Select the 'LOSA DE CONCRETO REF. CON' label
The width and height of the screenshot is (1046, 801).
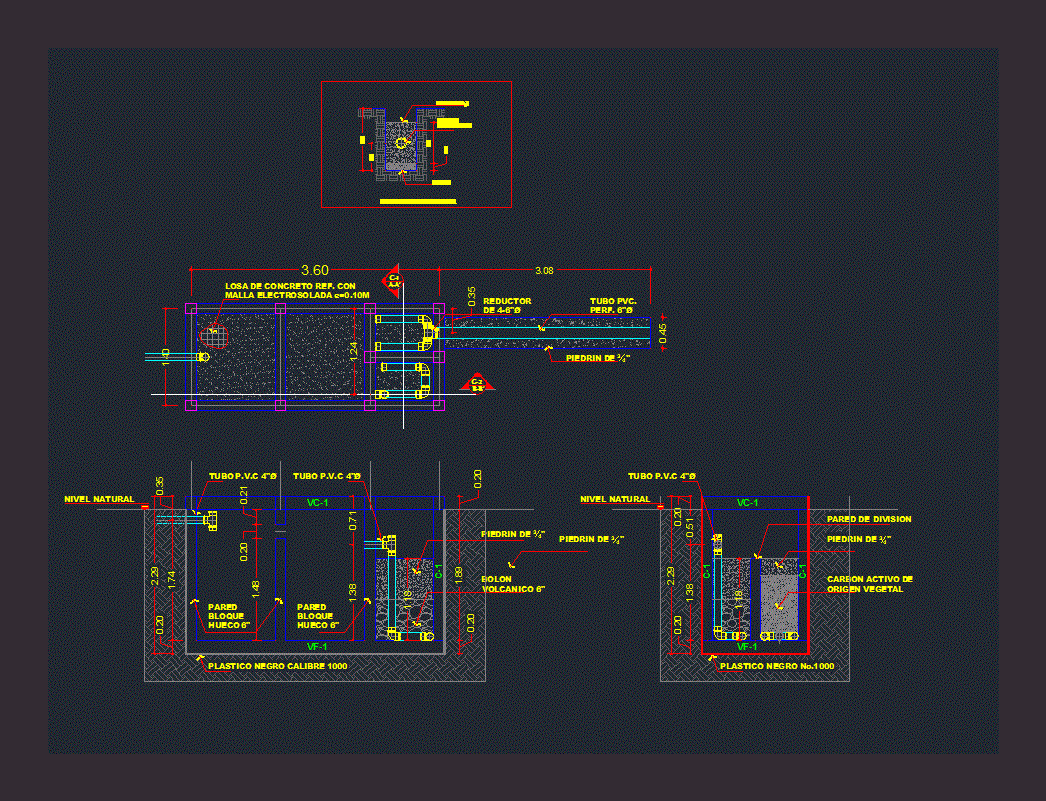pyautogui.click(x=290, y=285)
